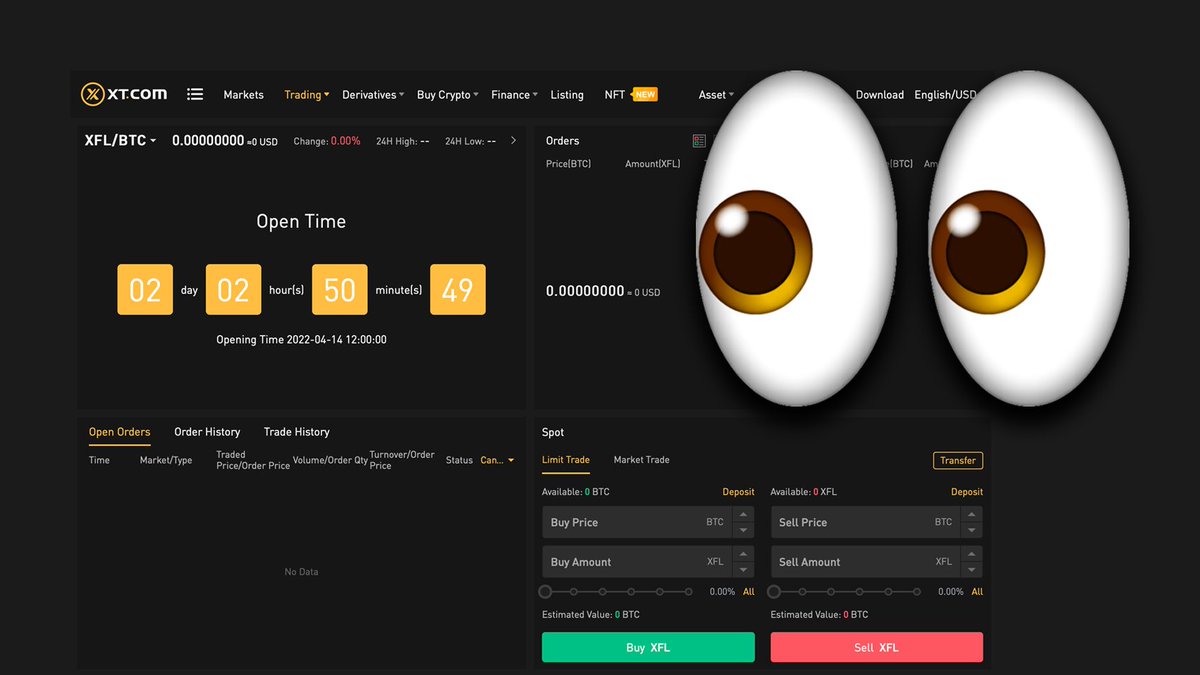
Task: Click Deposit link for BTC
Action: 739,492
